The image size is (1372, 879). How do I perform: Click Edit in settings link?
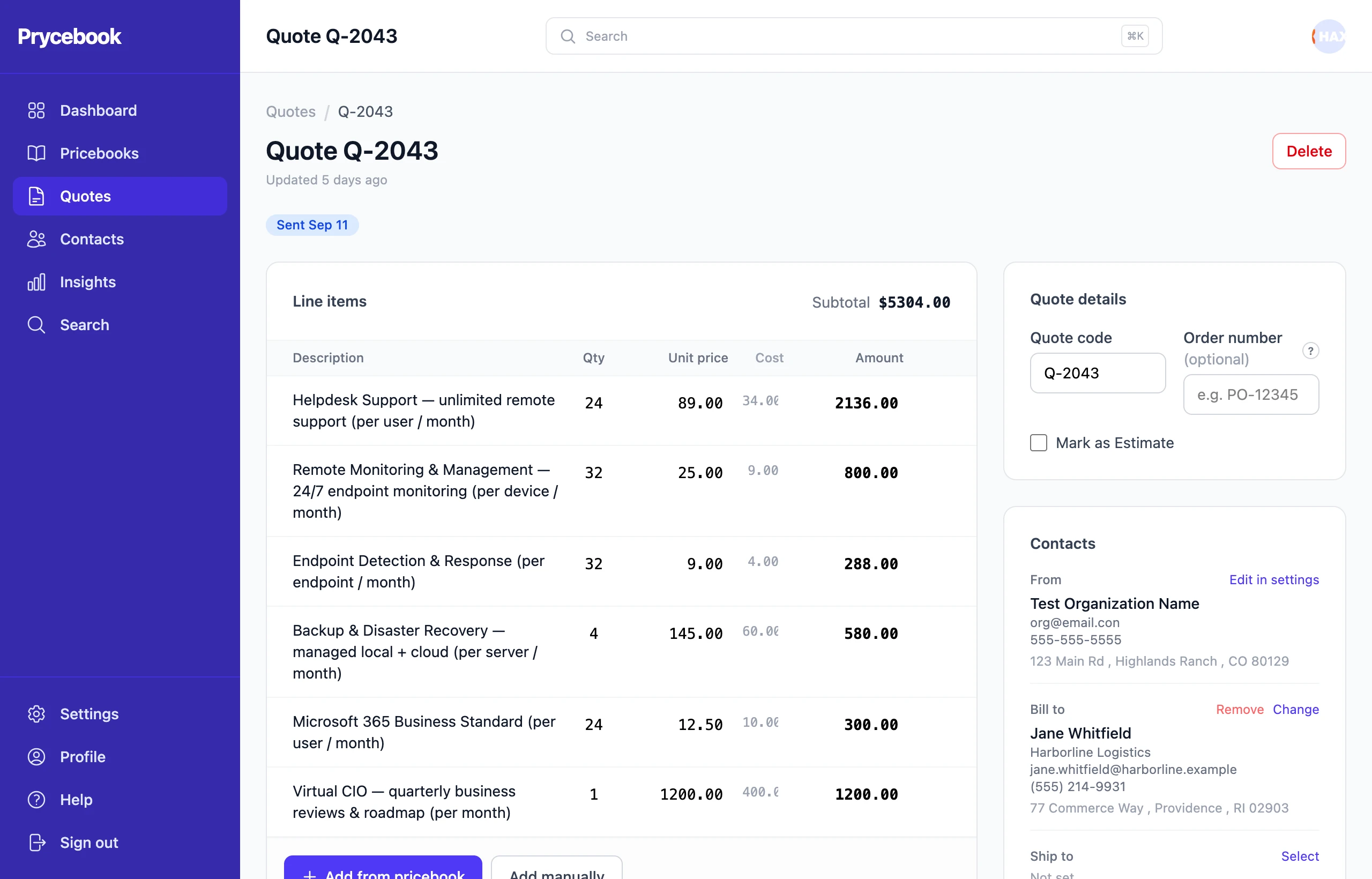(1274, 579)
